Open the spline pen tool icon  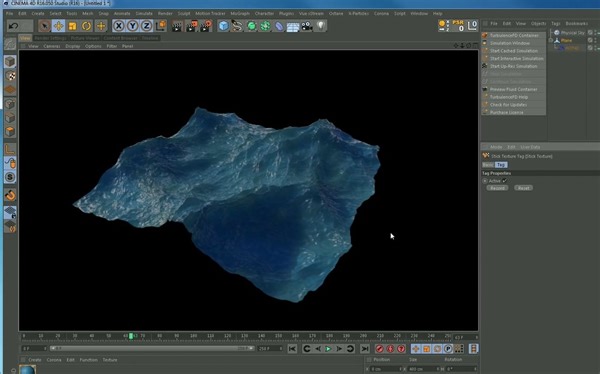coord(237,26)
